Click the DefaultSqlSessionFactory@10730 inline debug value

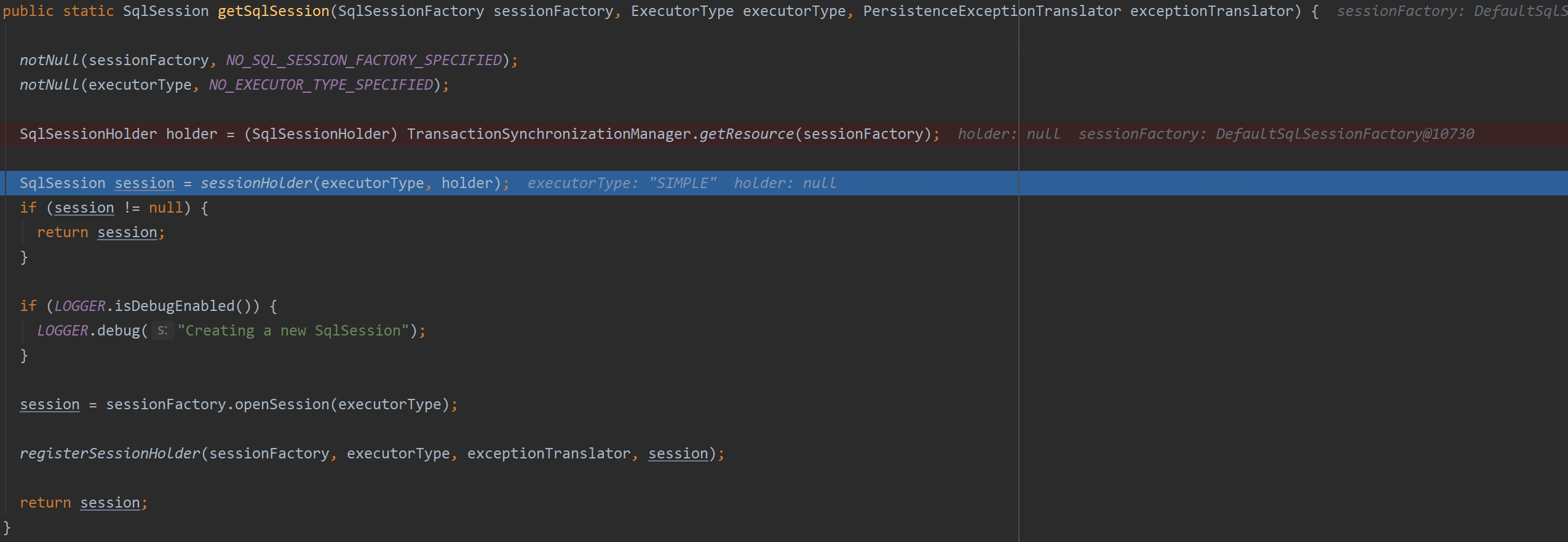(x=1345, y=134)
